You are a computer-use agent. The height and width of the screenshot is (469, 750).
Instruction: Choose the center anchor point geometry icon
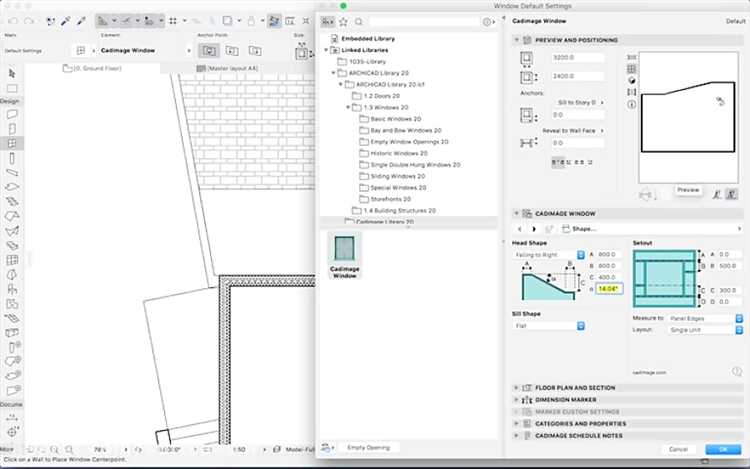point(209,50)
